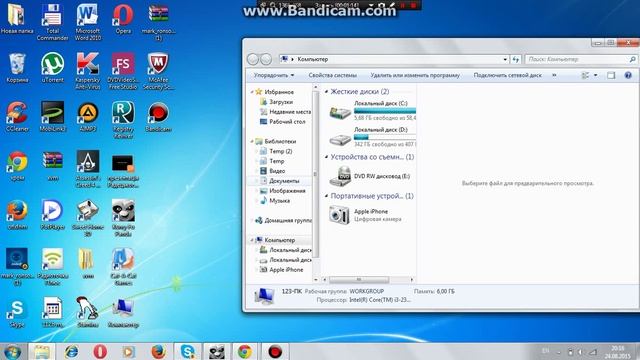Launch Google Chrome desktop shortcut
Image resolution: width=640 pixels, height=360 pixels.
(x=17, y=166)
